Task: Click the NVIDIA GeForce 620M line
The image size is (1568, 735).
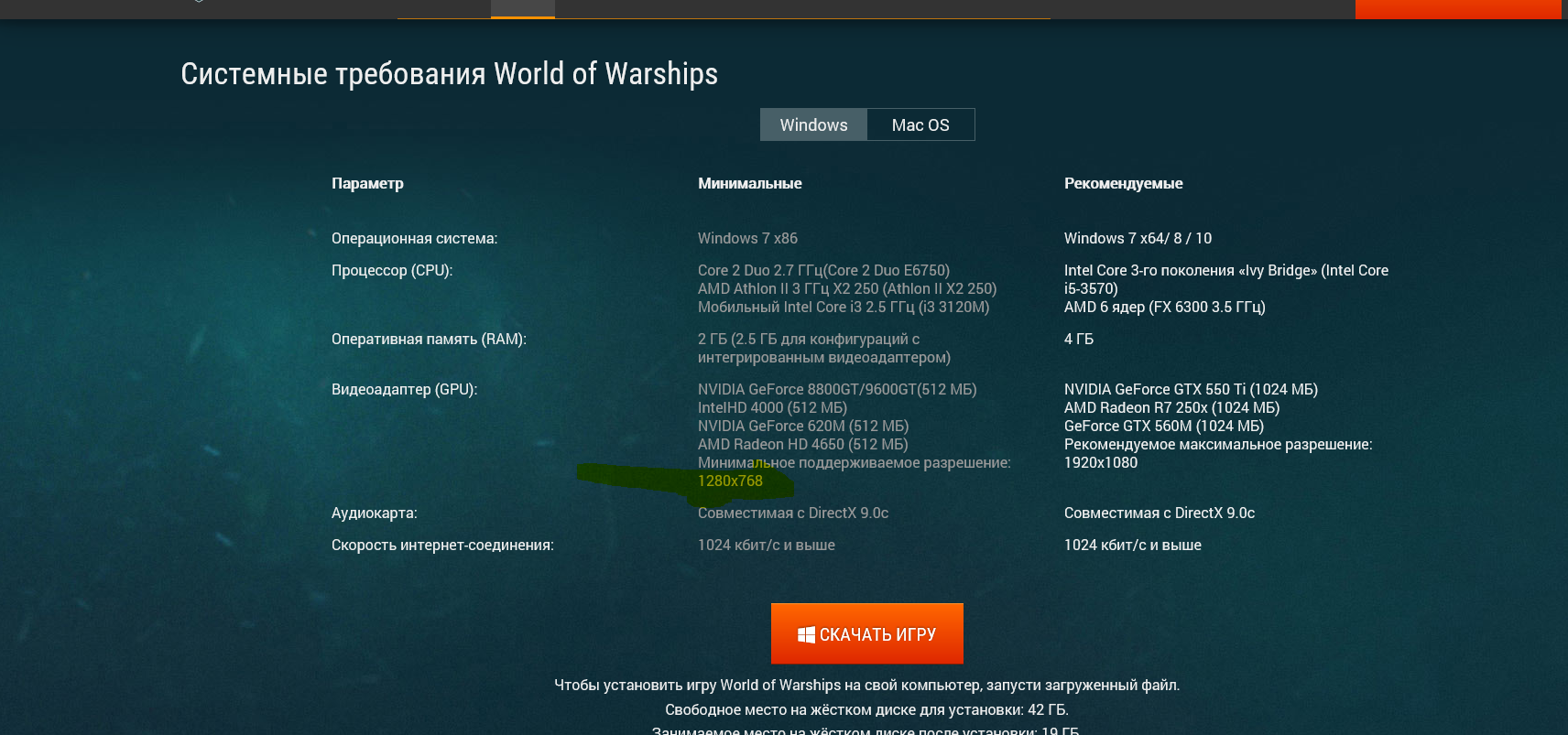Action: pos(803,426)
